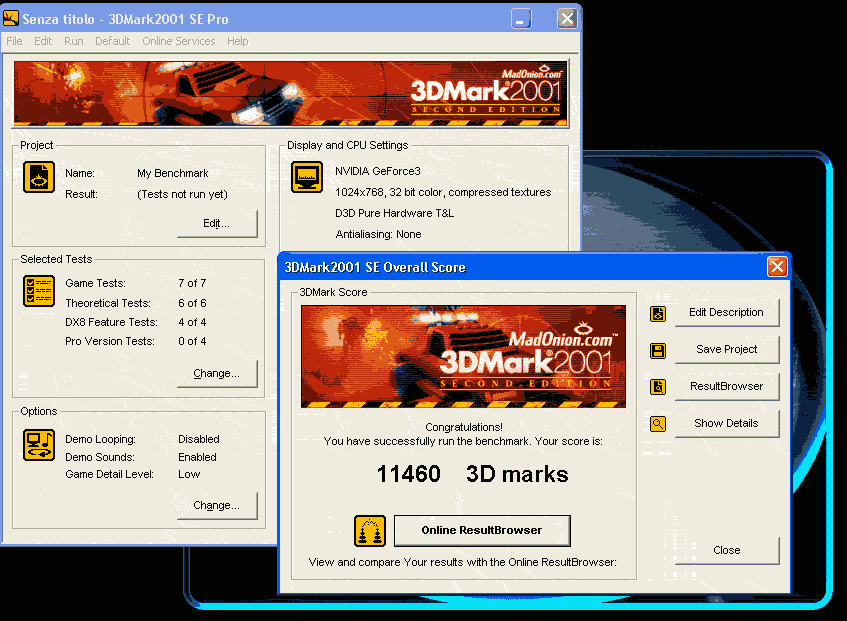Screen dimensions: 847x621
Task: Launch the Online ResultBrowser button
Action: click(x=482, y=530)
